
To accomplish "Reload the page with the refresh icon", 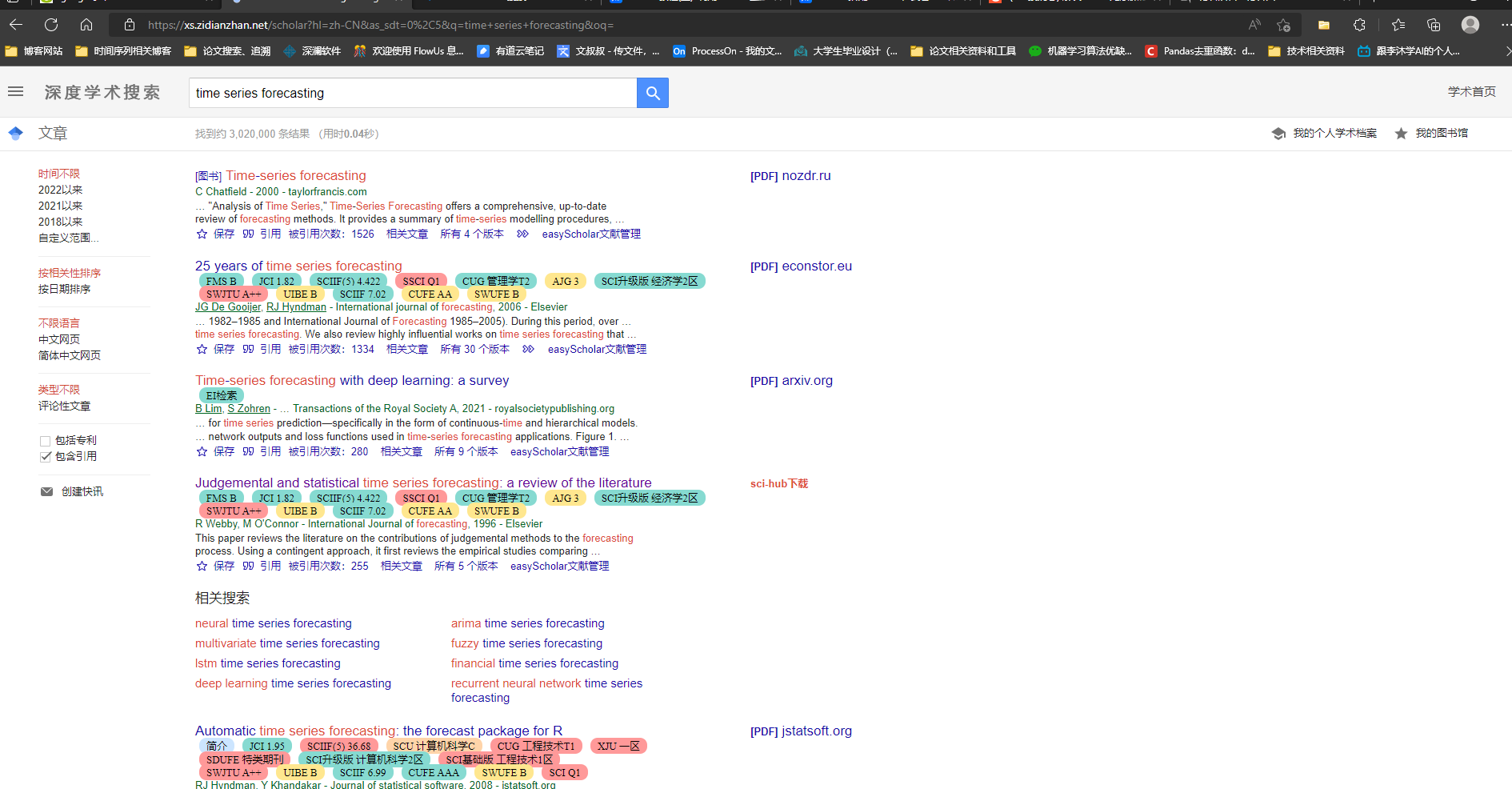I will click(51, 25).
